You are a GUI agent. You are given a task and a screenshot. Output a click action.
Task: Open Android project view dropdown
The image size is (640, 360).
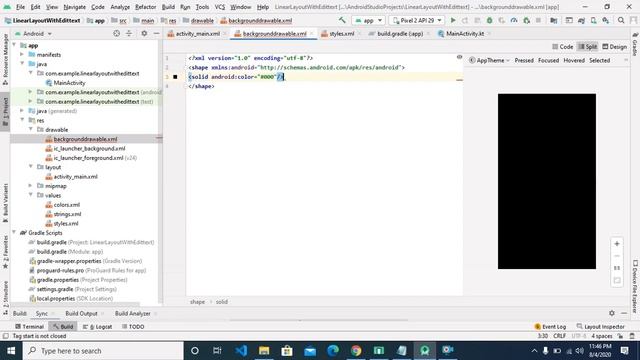pos(33,33)
